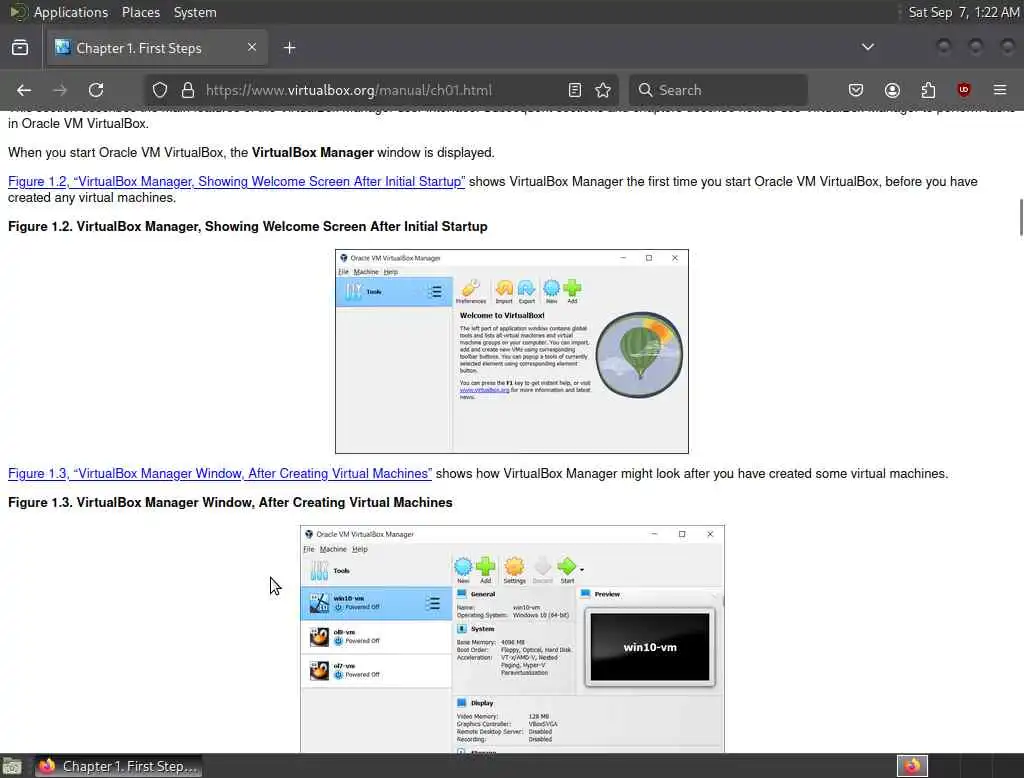
Task: Click the forward navigation arrow
Action: [x=60, y=90]
